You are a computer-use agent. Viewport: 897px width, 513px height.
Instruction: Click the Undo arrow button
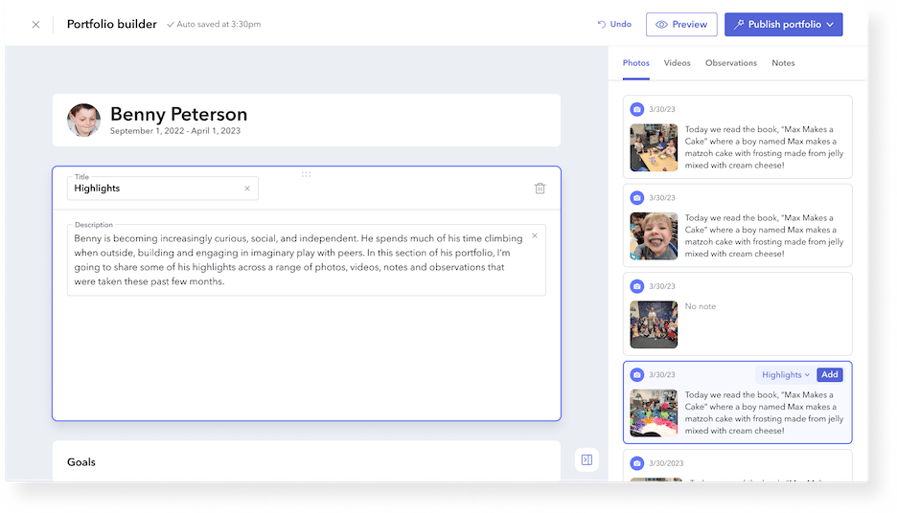[614, 25]
